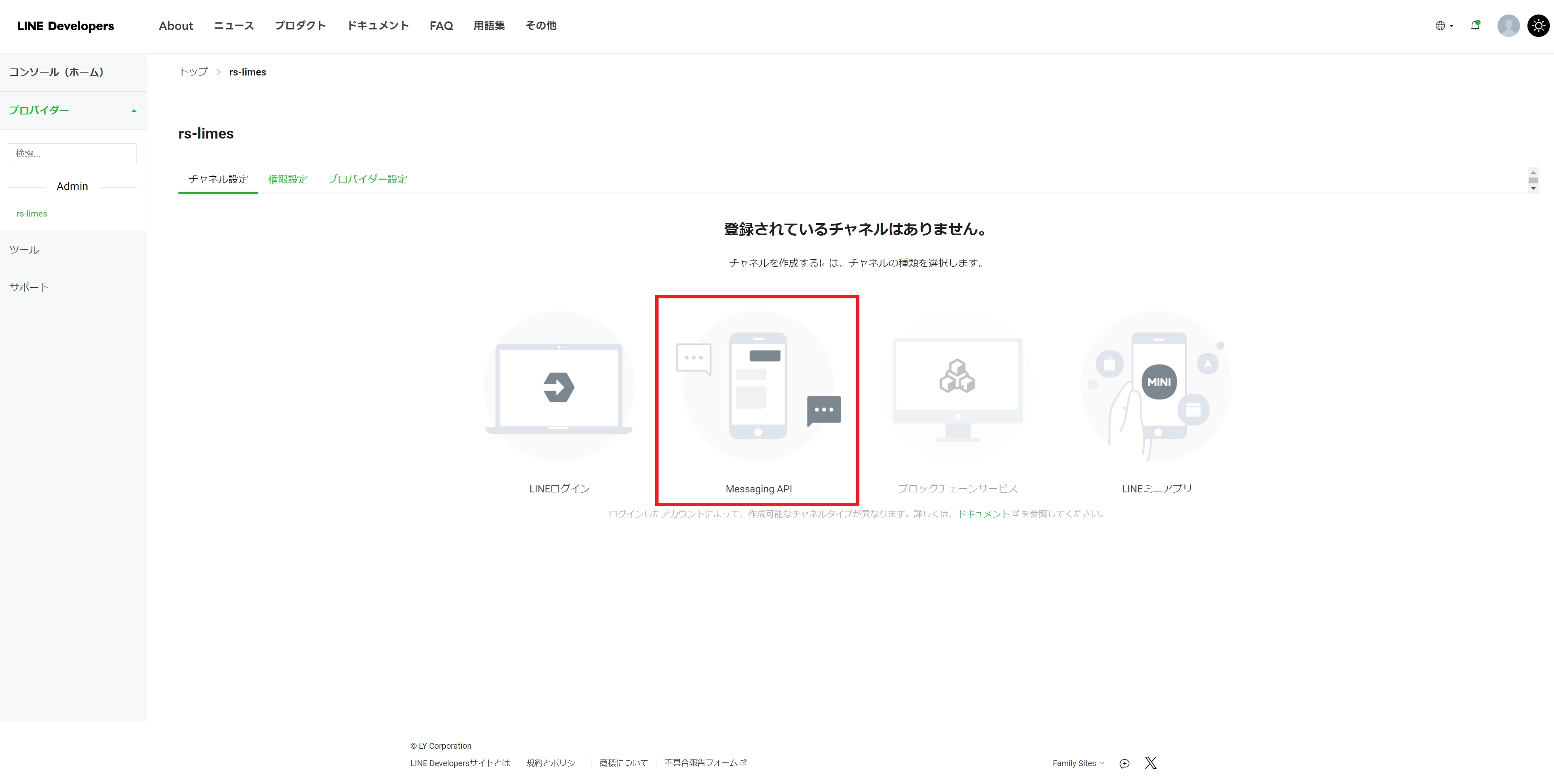Open the その他 menu item

point(541,26)
